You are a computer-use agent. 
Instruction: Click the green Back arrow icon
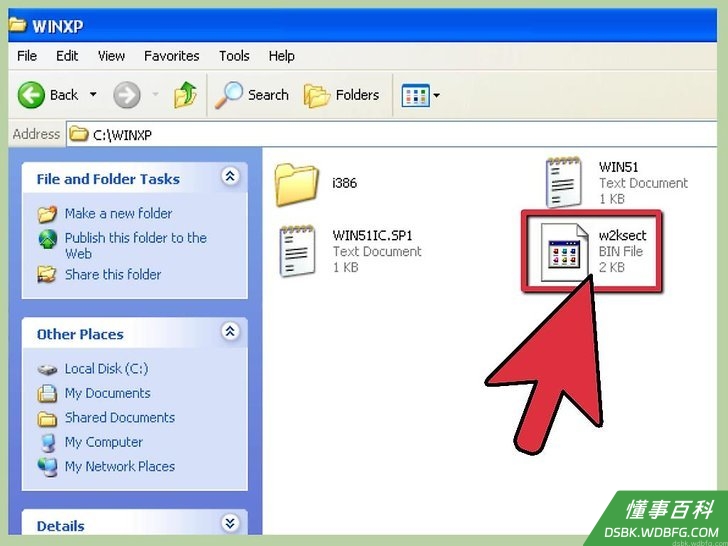point(31,95)
